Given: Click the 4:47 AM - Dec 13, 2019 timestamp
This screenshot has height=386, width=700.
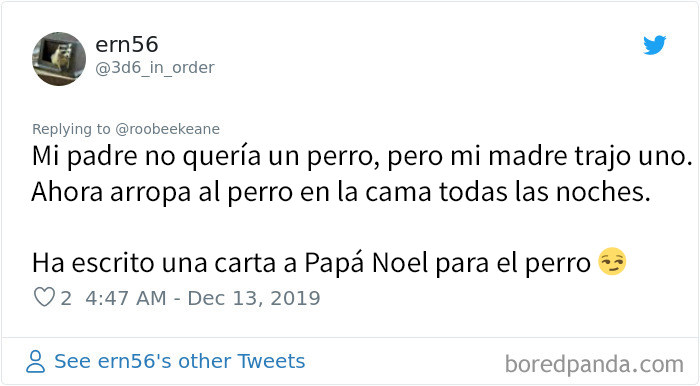Looking at the screenshot, I should [203, 298].
